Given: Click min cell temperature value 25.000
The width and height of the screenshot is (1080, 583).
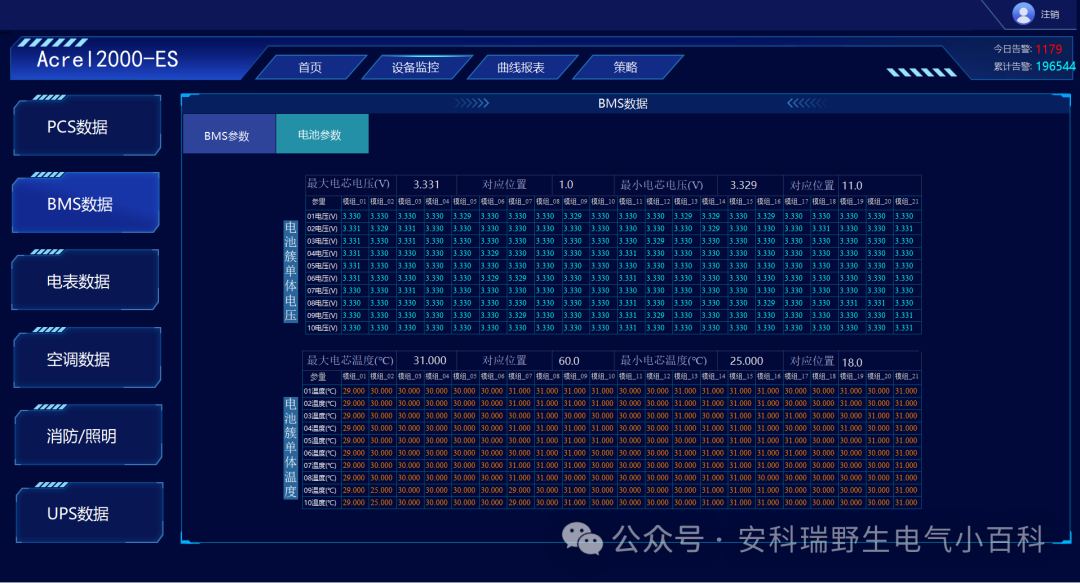Looking at the screenshot, I should pyautogui.click(x=747, y=361).
